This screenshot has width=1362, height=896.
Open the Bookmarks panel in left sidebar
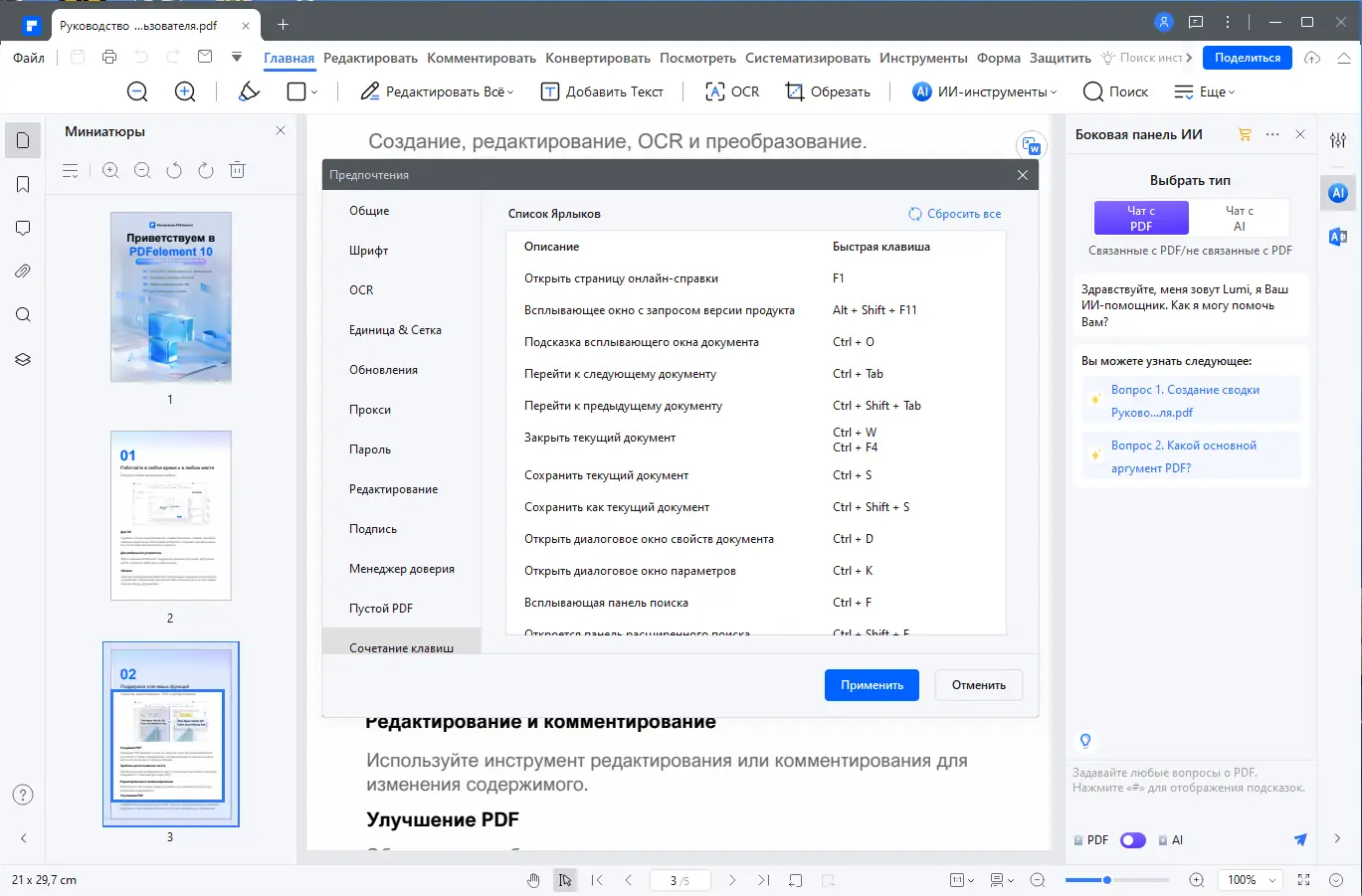point(22,184)
